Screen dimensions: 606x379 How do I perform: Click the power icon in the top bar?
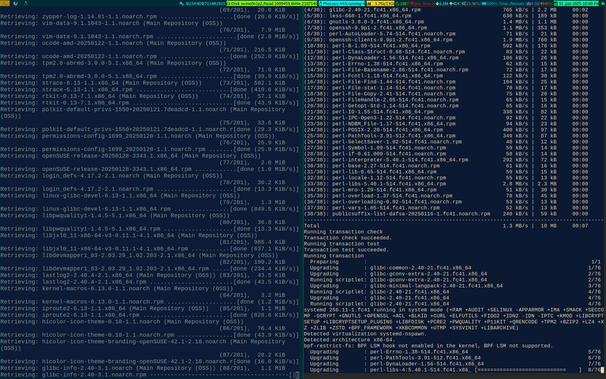[x=15, y=3]
